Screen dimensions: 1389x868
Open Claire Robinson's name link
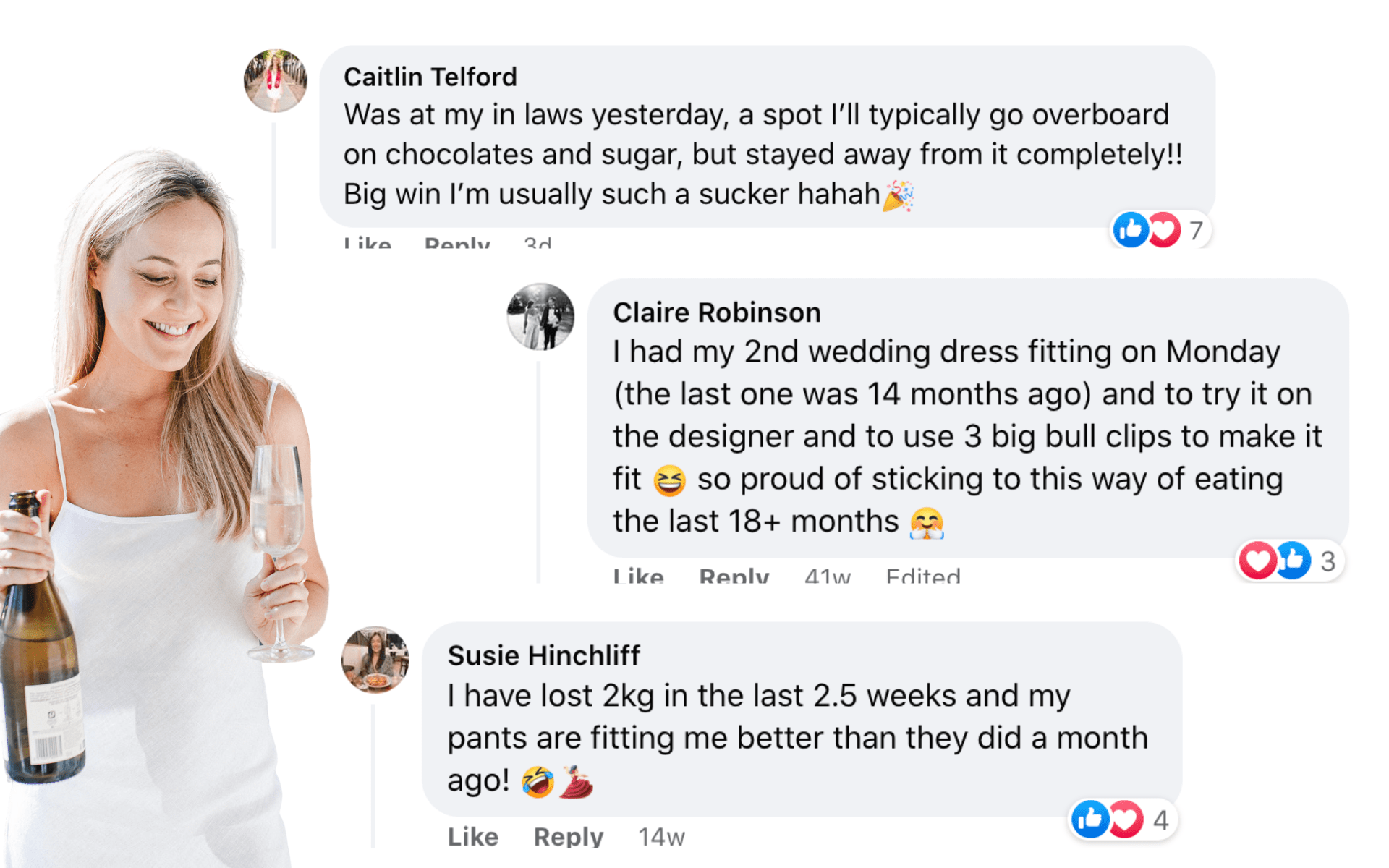[716, 312]
